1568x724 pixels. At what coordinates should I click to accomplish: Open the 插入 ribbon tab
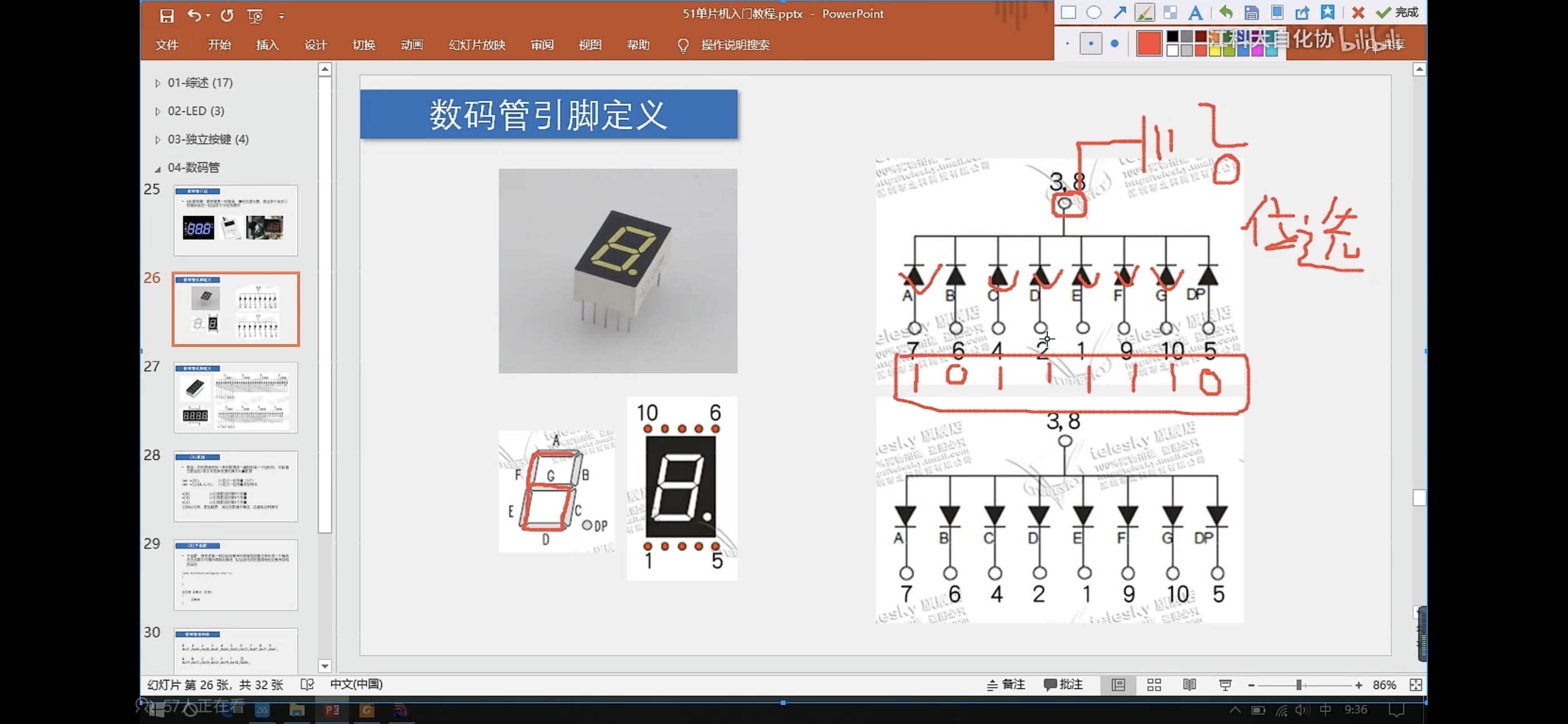(267, 45)
